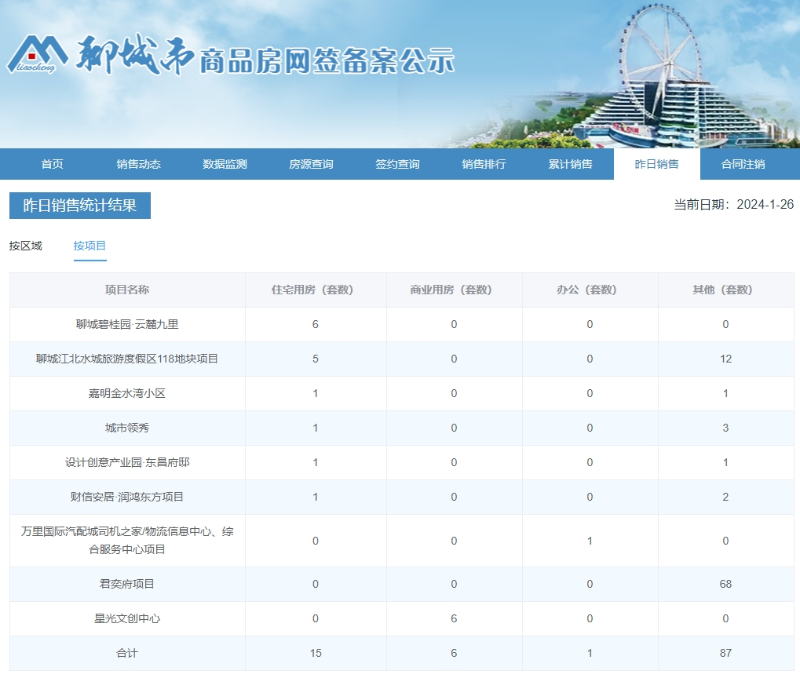Navigate to 销售排行 page
Image resolution: width=800 pixels, height=678 pixels.
(x=484, y=164)
